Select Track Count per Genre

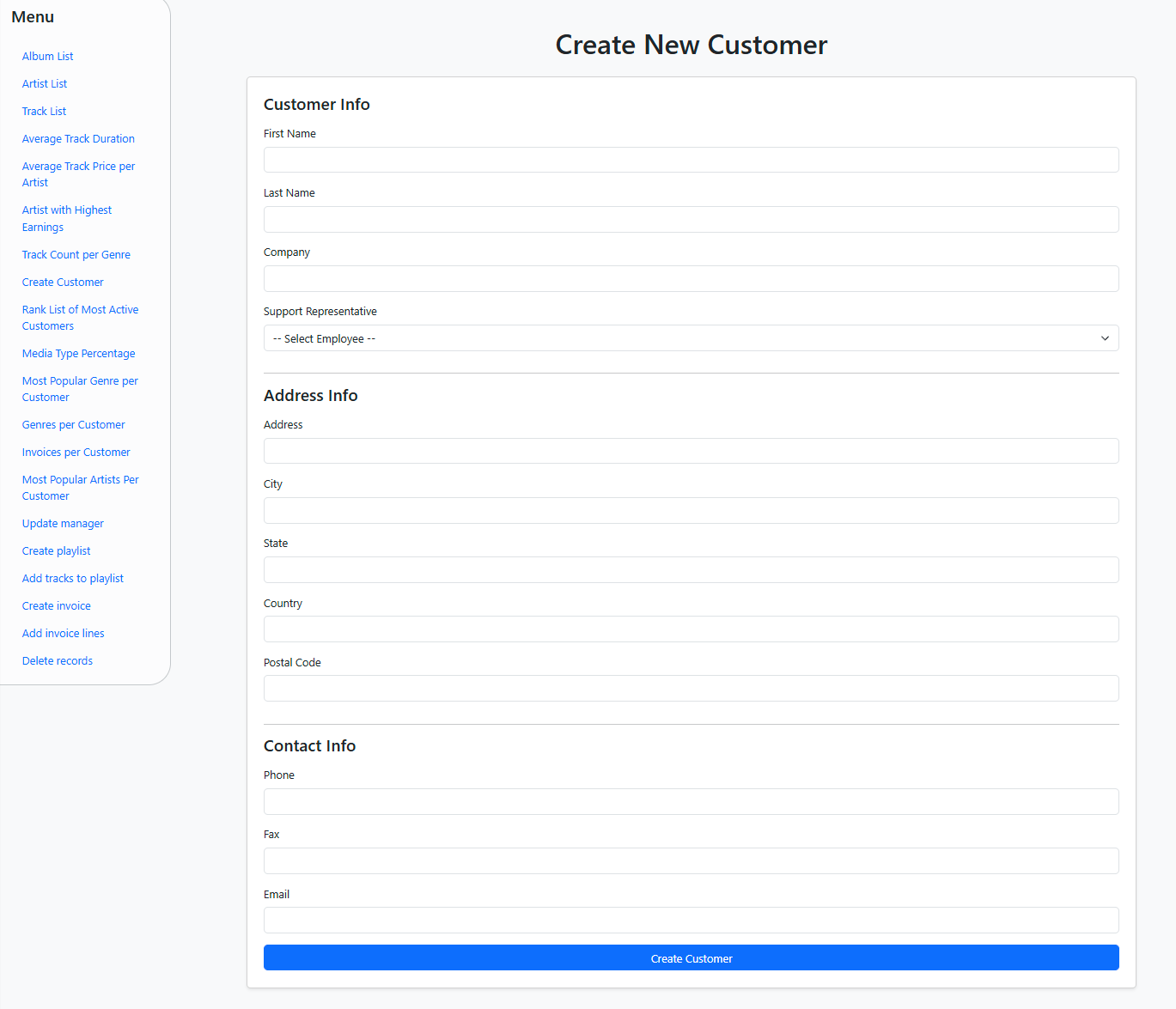pyautogui.click(x=76, y=255)
